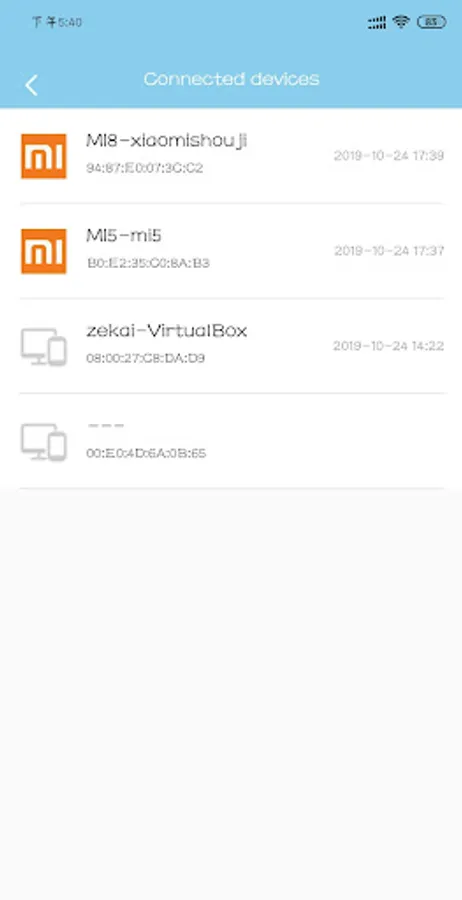Tap the cellular signal bars icon

376,23
